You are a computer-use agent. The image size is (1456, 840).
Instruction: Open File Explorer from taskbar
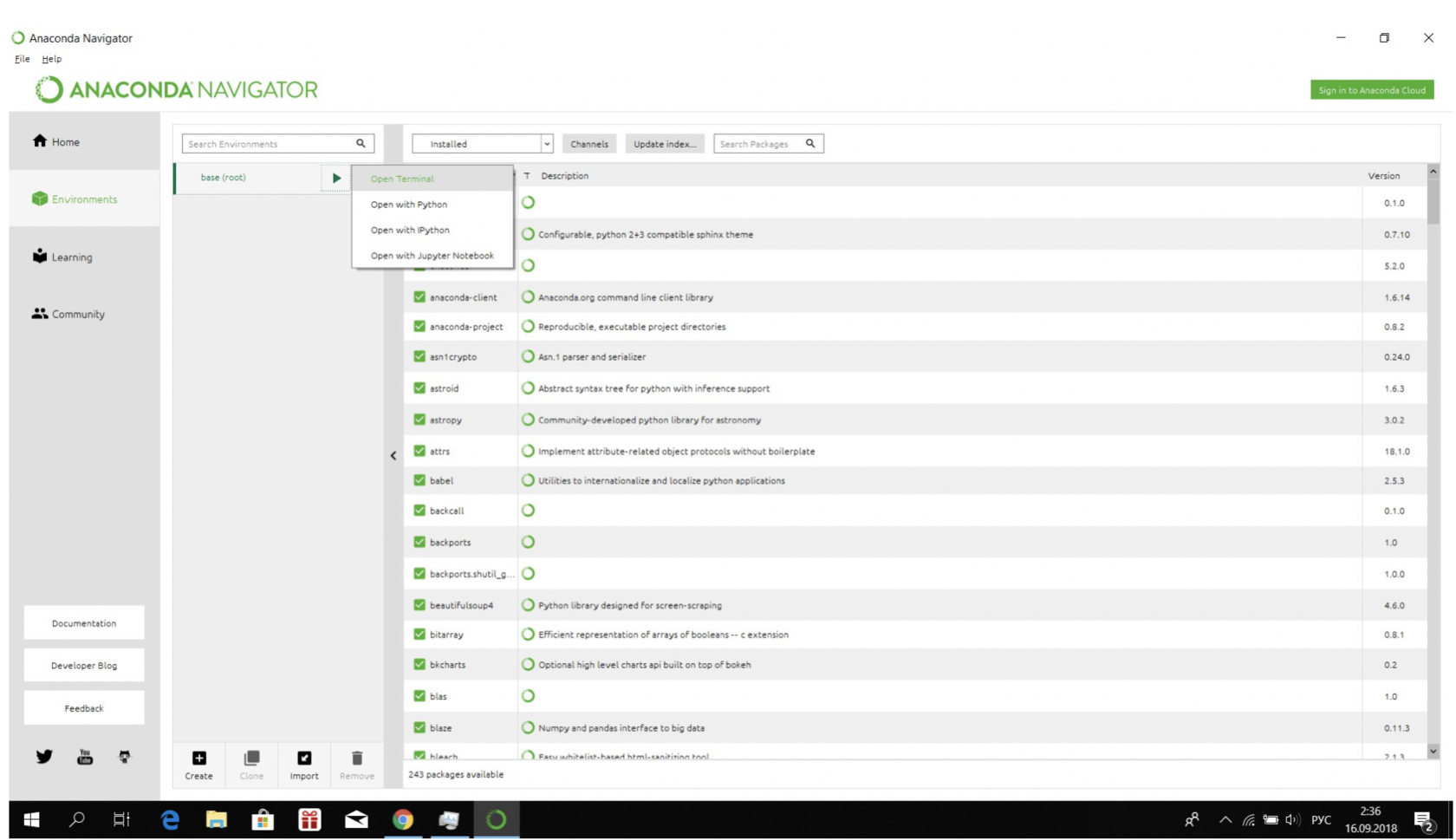tap(216, 819)
